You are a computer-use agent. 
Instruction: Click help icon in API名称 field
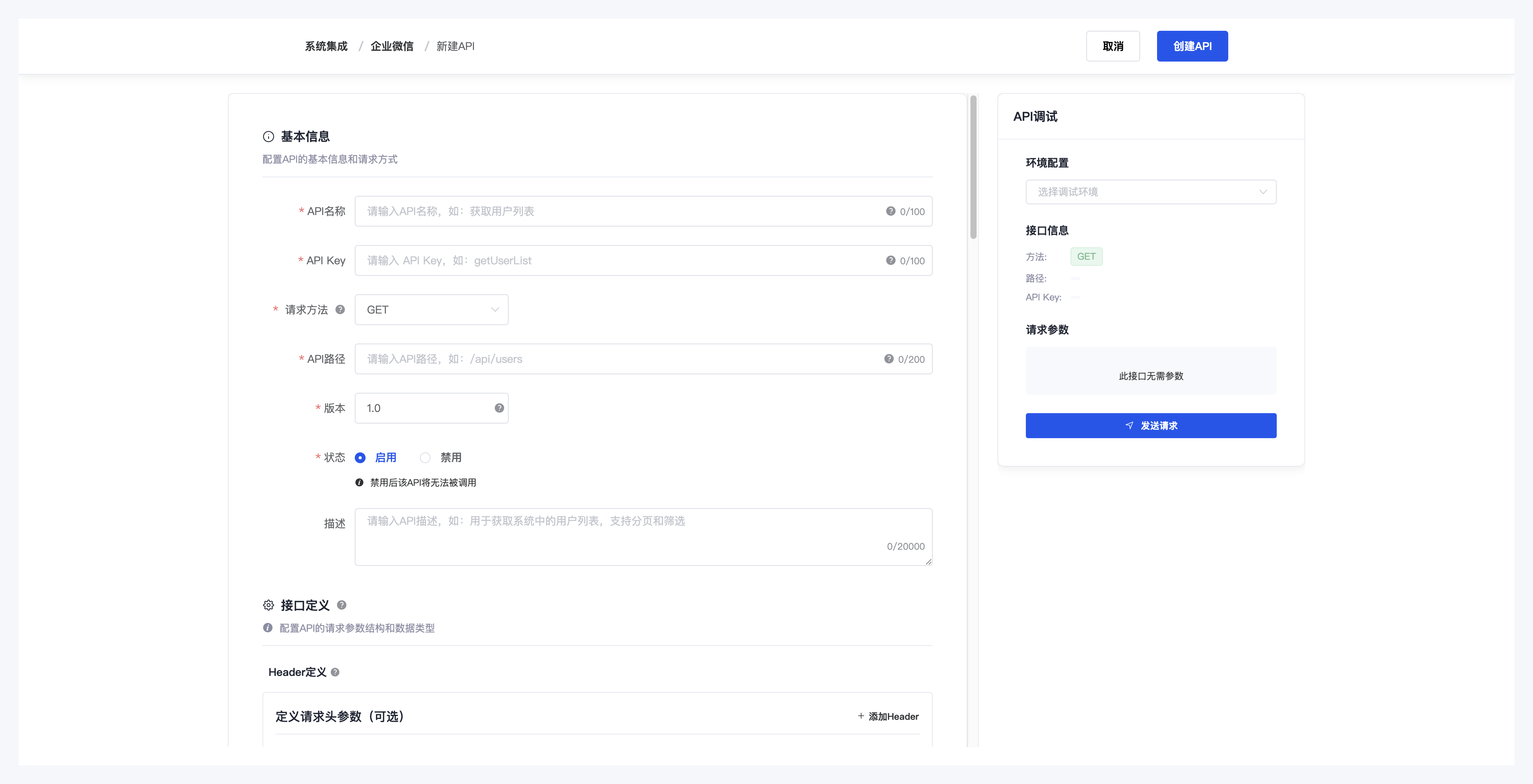(x=890, y=211)
